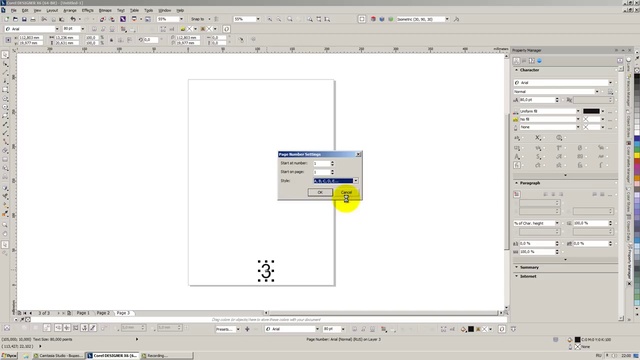This screenshot has height=360, width=640.
Task: Cancel the Page Number Settings dialog
Action: click(x=346, y=192)
